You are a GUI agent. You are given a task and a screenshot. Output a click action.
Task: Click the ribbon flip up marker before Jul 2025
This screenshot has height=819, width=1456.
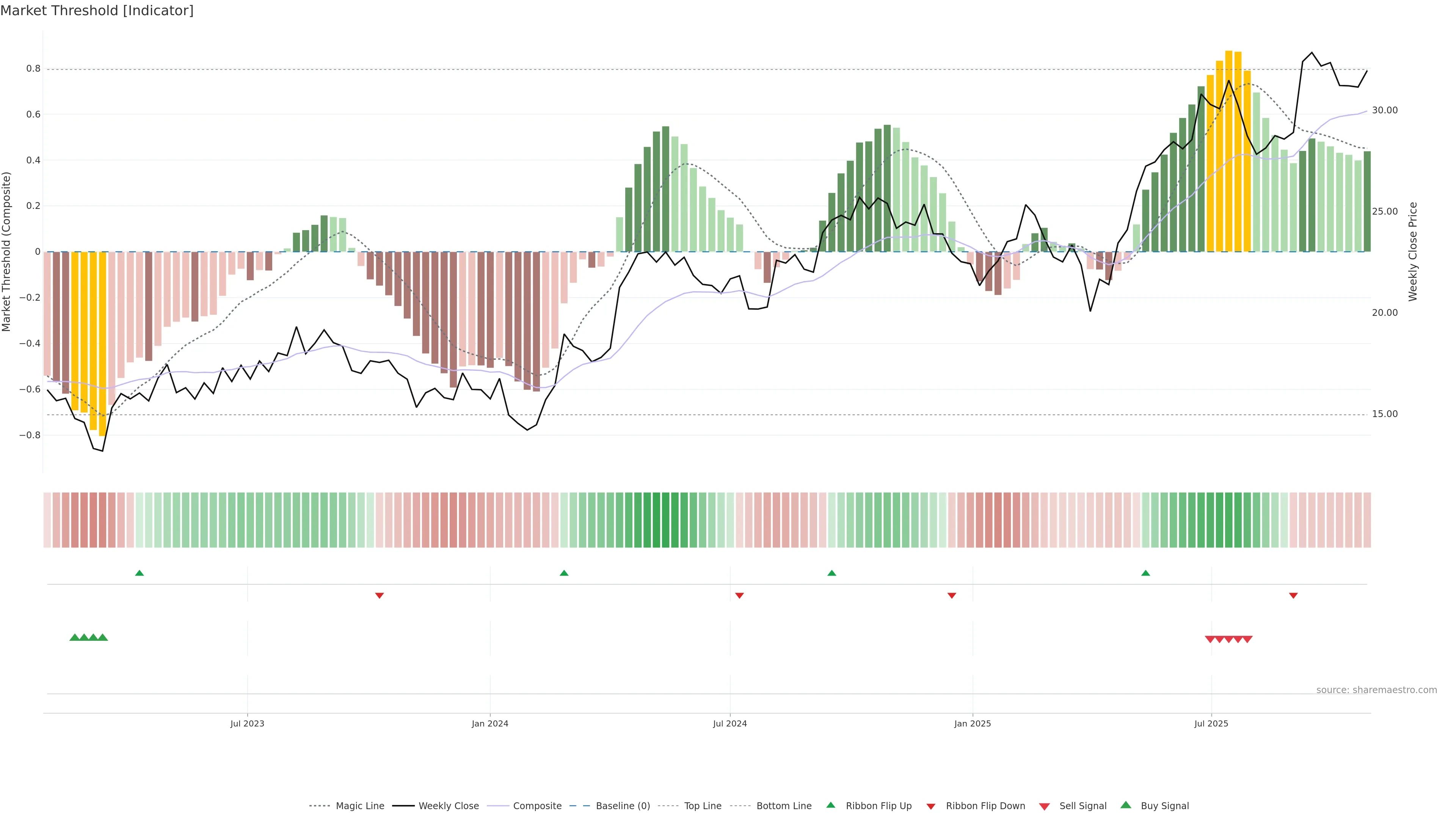pyautogui.click(x=1146, y=573)
